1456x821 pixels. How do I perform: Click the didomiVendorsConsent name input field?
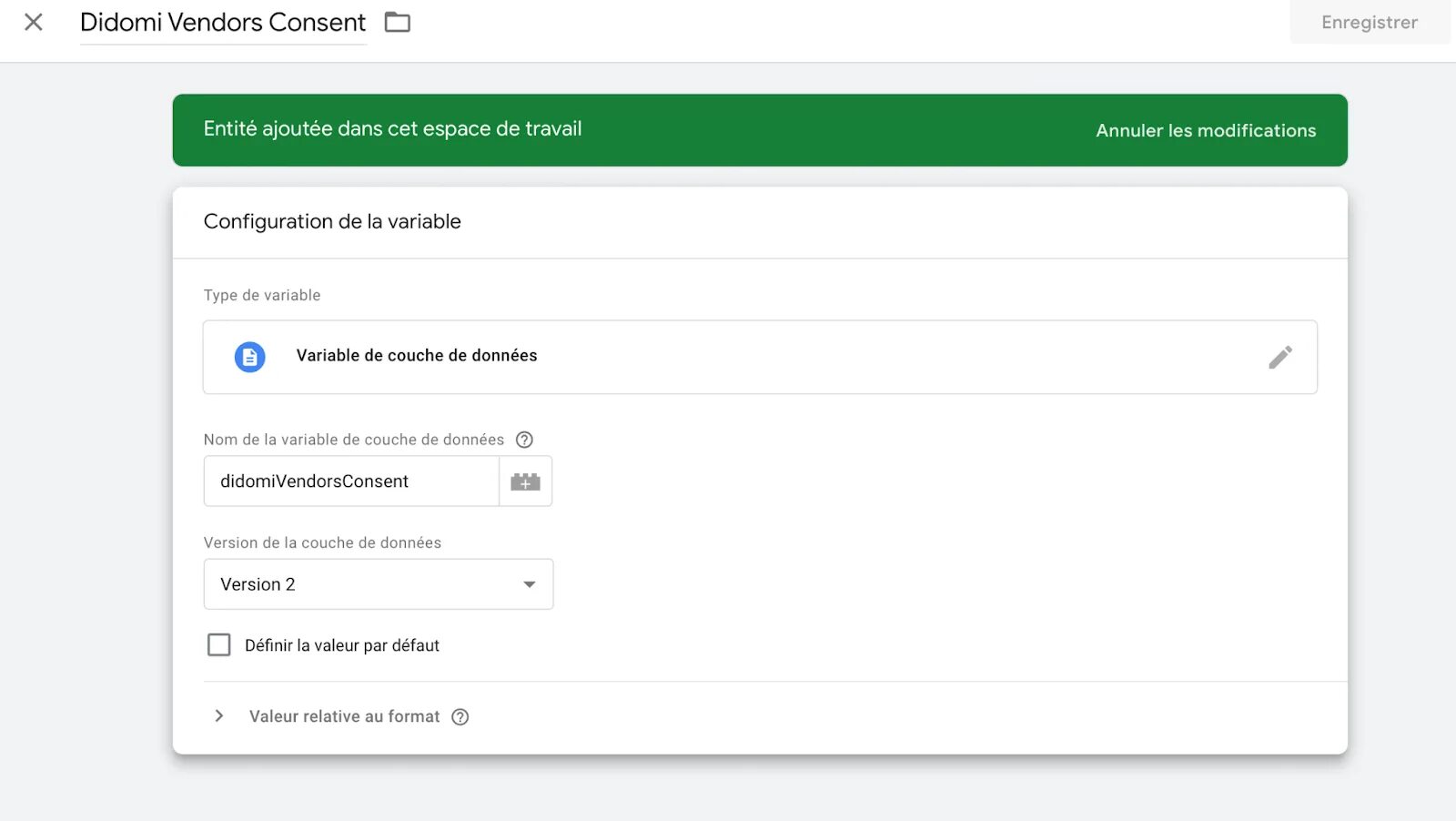pos(351,481)
